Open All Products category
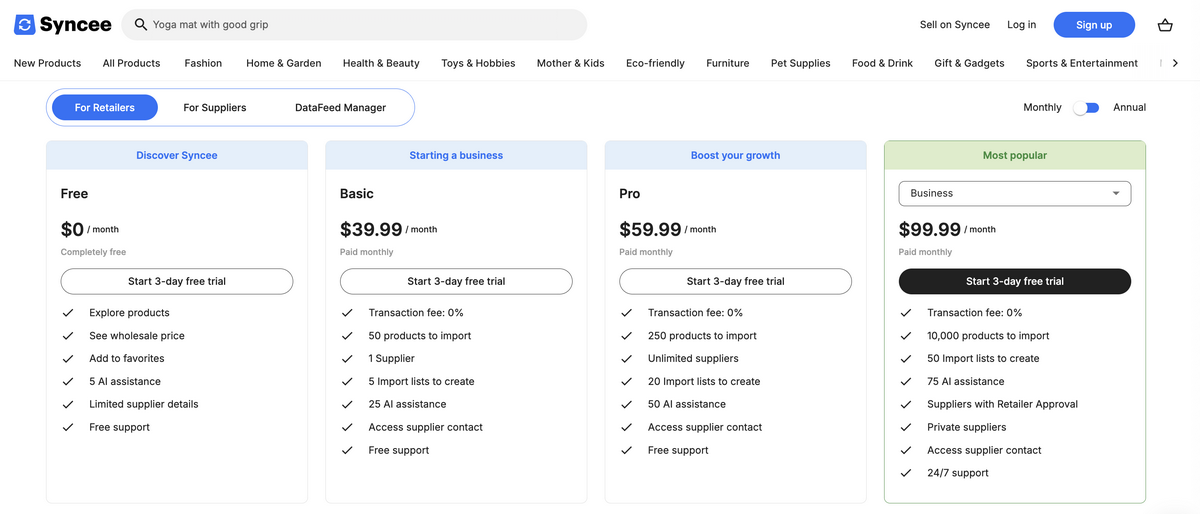Image resolution: width=1200 pixels, height=514 pixels. pyautogui.click(x=131, y=63)
